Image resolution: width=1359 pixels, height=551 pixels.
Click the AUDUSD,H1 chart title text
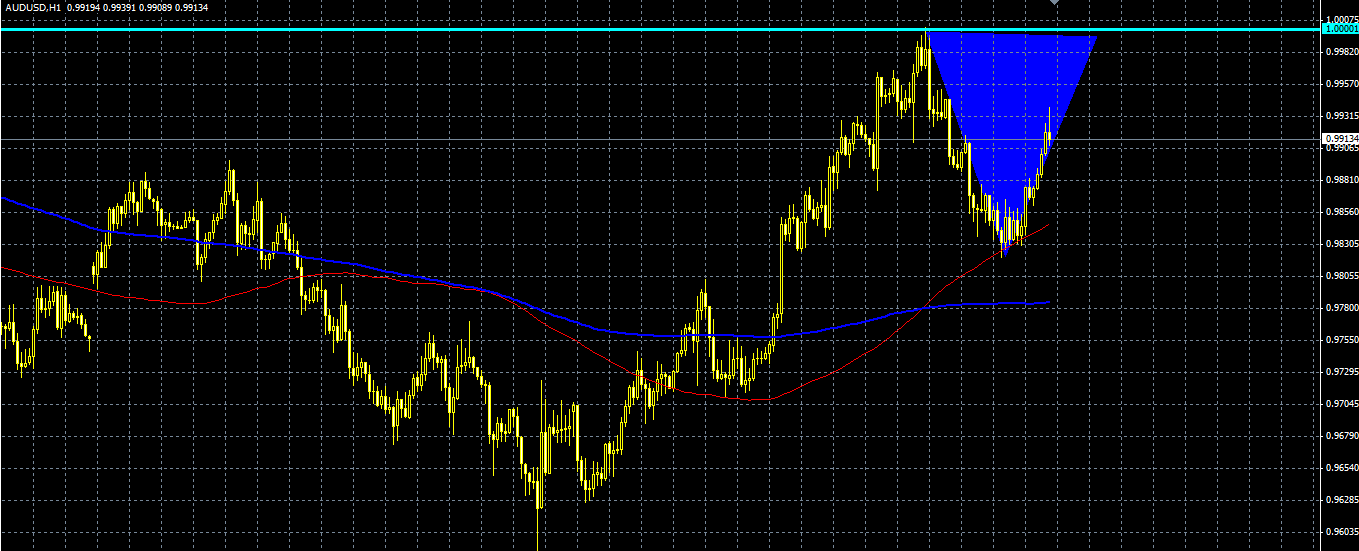32,7
